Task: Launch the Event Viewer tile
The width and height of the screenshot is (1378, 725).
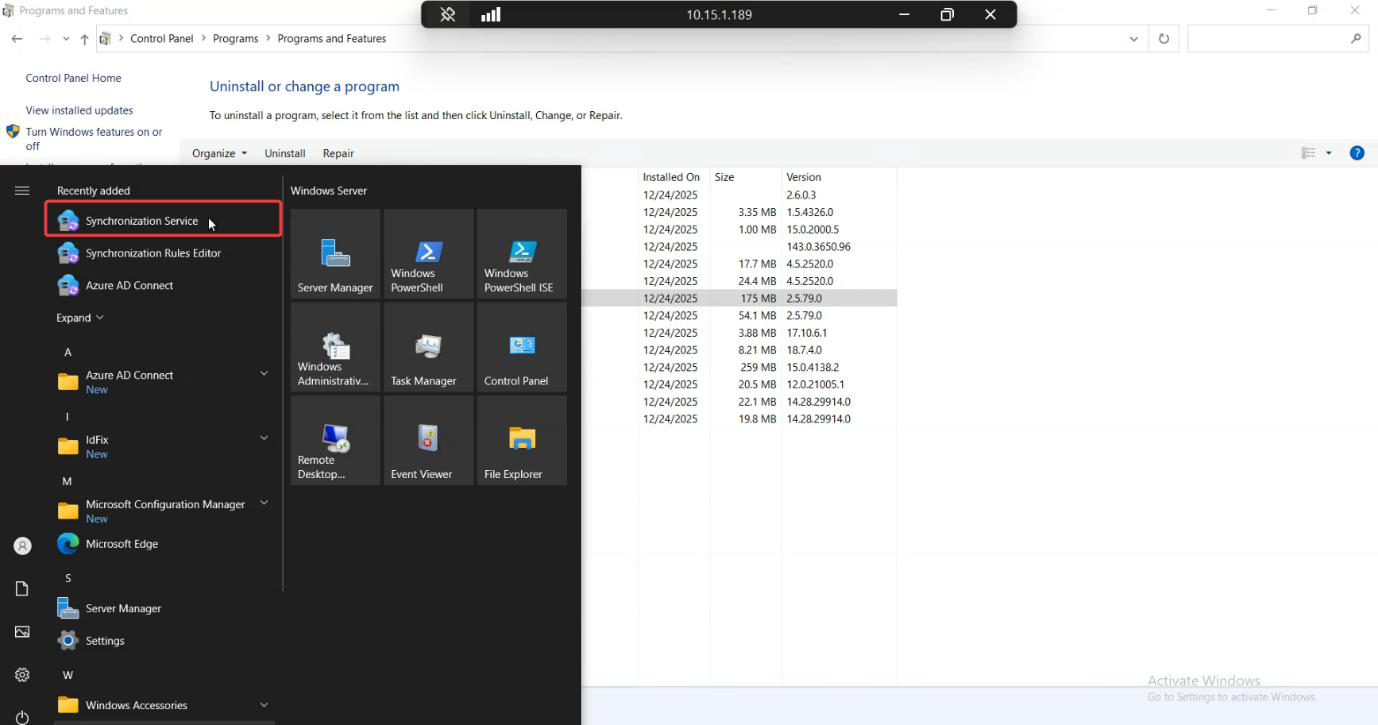Action: [x=428, y=441]
